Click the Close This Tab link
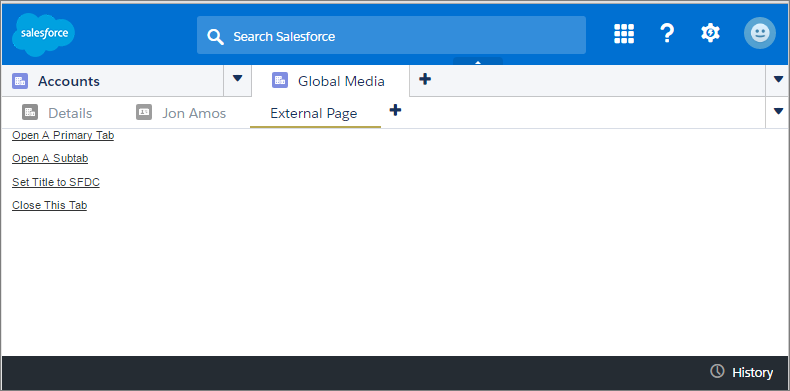The height and width of the screenshot is (391, 790). [49, 205]
